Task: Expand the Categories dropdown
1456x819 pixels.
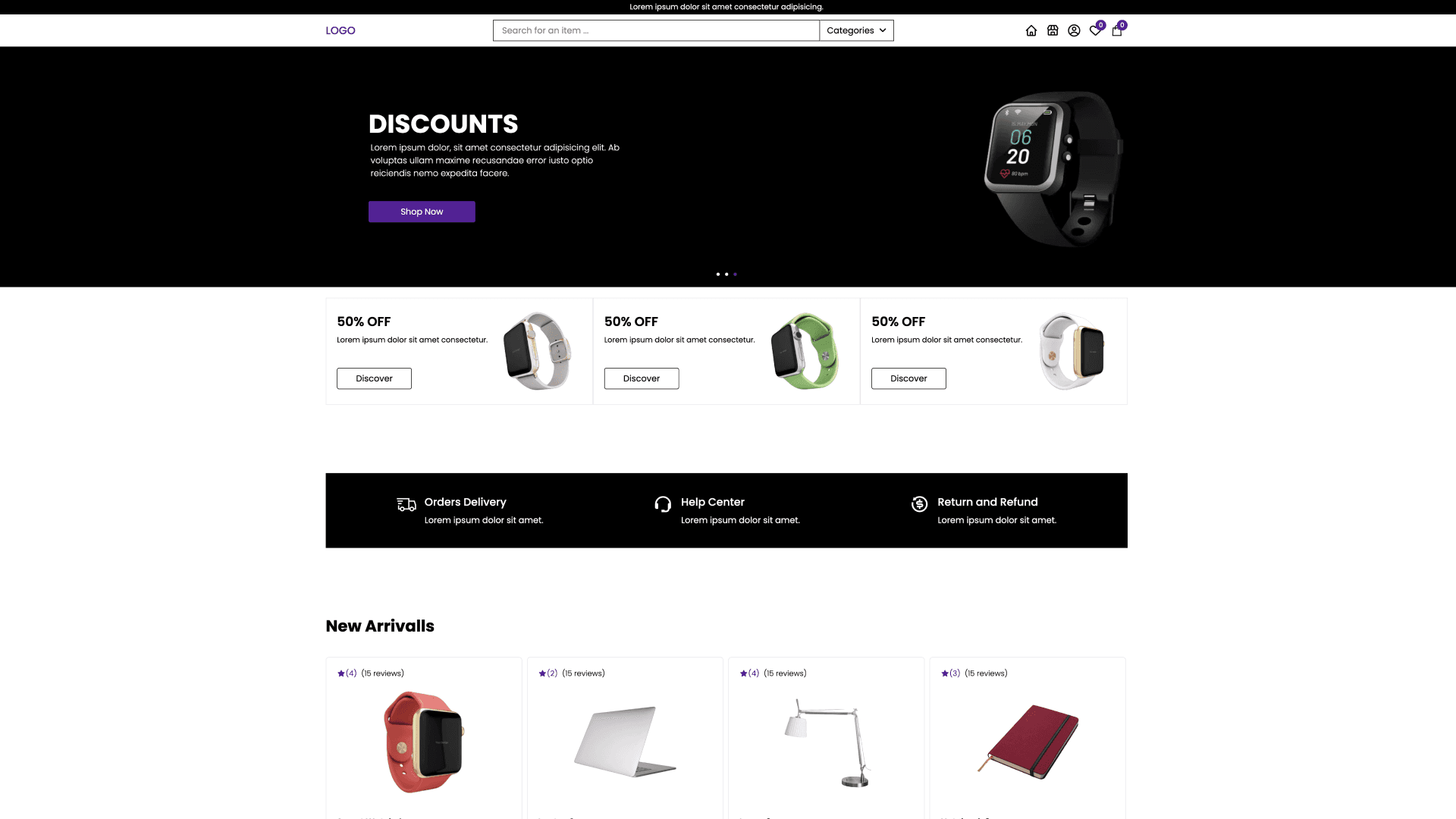Action: (x=856, y=30)
